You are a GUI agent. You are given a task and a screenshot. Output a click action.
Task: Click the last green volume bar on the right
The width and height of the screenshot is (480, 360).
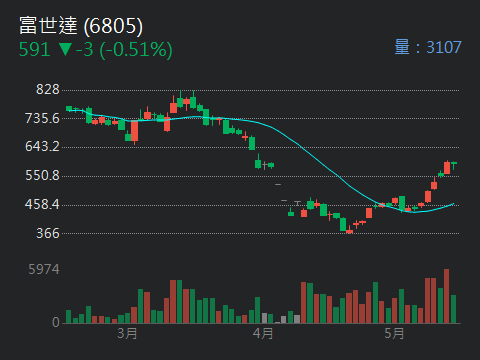coord(453,309)
